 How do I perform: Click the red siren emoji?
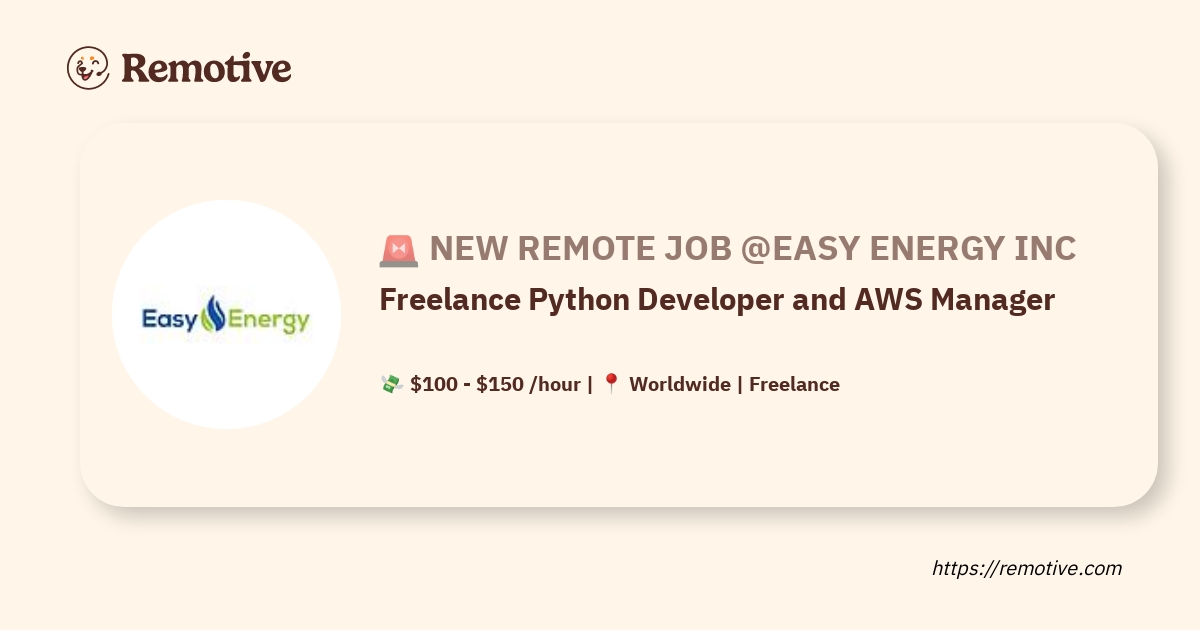pos(398,250)
